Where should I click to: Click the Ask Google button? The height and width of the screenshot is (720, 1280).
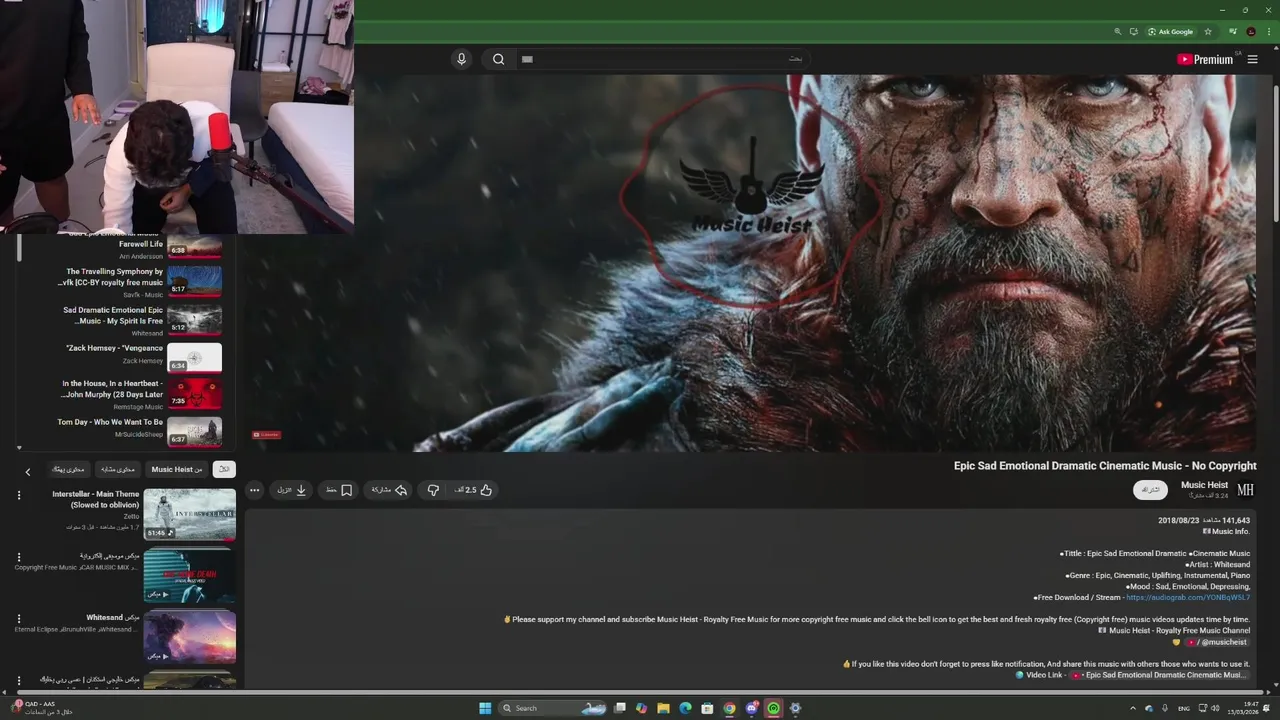click(1170, 32)
